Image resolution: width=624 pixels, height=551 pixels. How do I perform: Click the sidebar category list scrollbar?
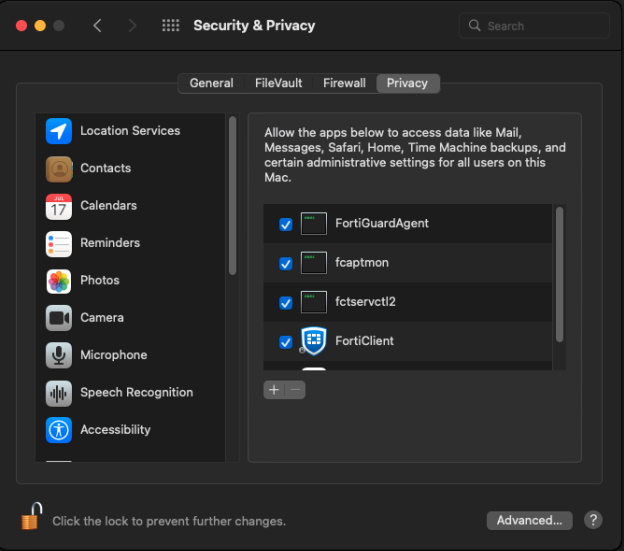[233, 195]
